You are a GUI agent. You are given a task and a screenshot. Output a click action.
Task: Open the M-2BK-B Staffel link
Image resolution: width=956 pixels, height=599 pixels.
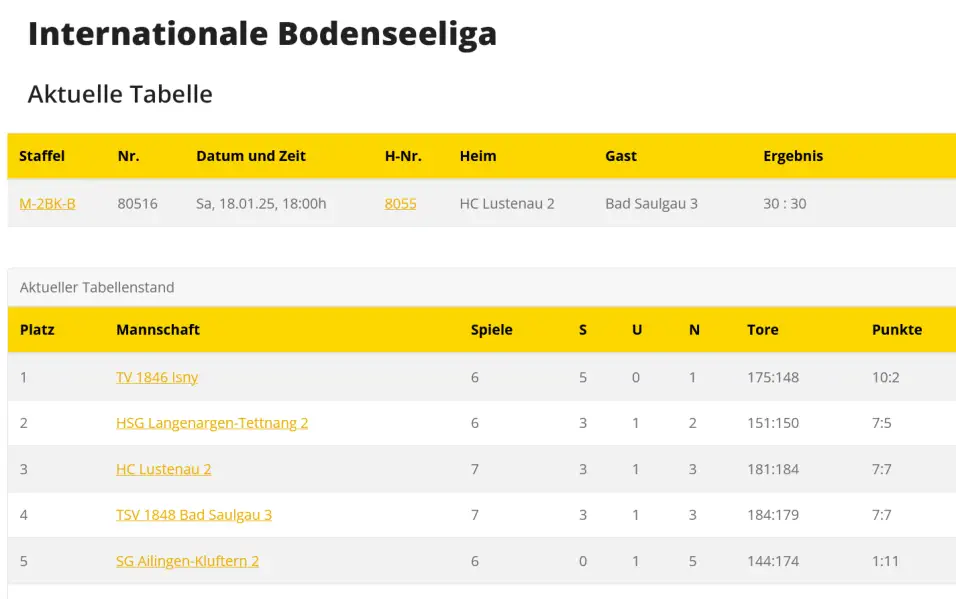tap(47, 204)
